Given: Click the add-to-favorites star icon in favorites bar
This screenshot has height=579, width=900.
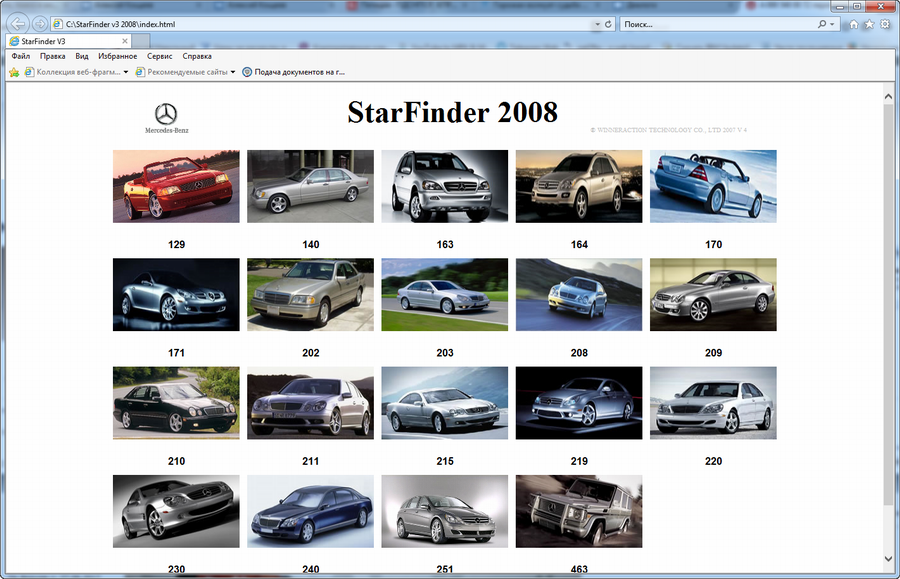Looking at the screenshot, I should click(14, 72).
